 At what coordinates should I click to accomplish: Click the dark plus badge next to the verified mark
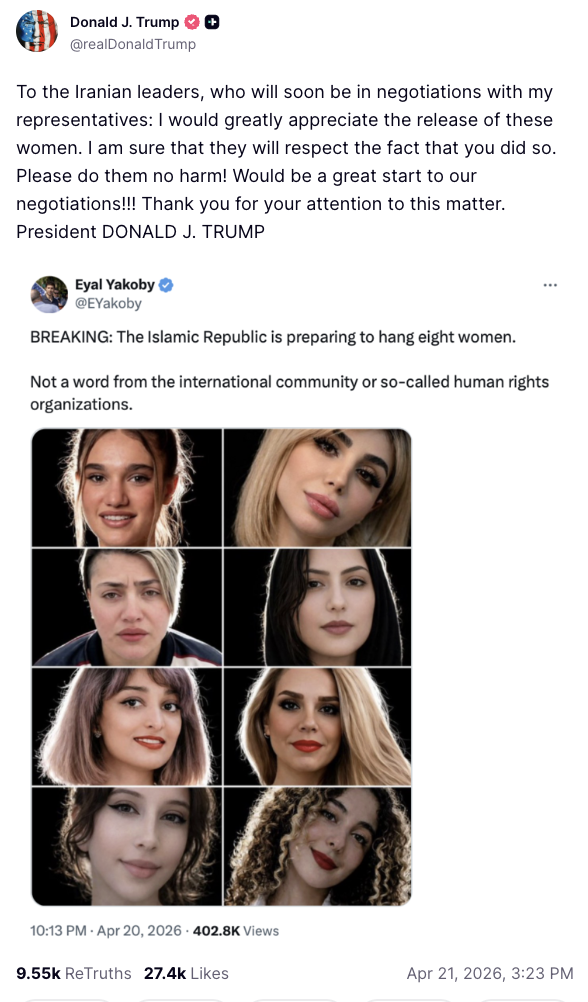click(212, 22)
